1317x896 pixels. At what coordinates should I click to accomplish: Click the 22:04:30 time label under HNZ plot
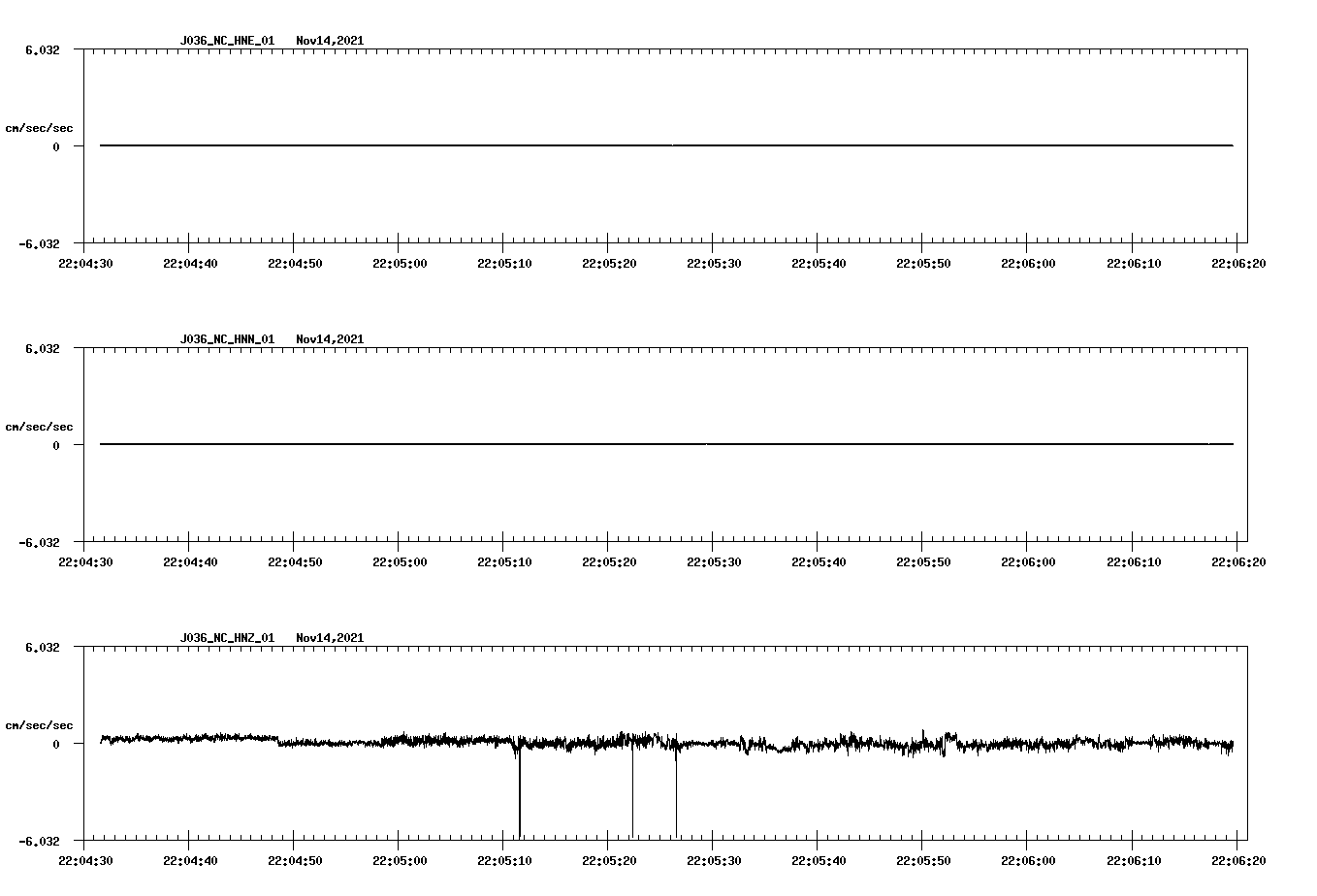click(85, 860)
